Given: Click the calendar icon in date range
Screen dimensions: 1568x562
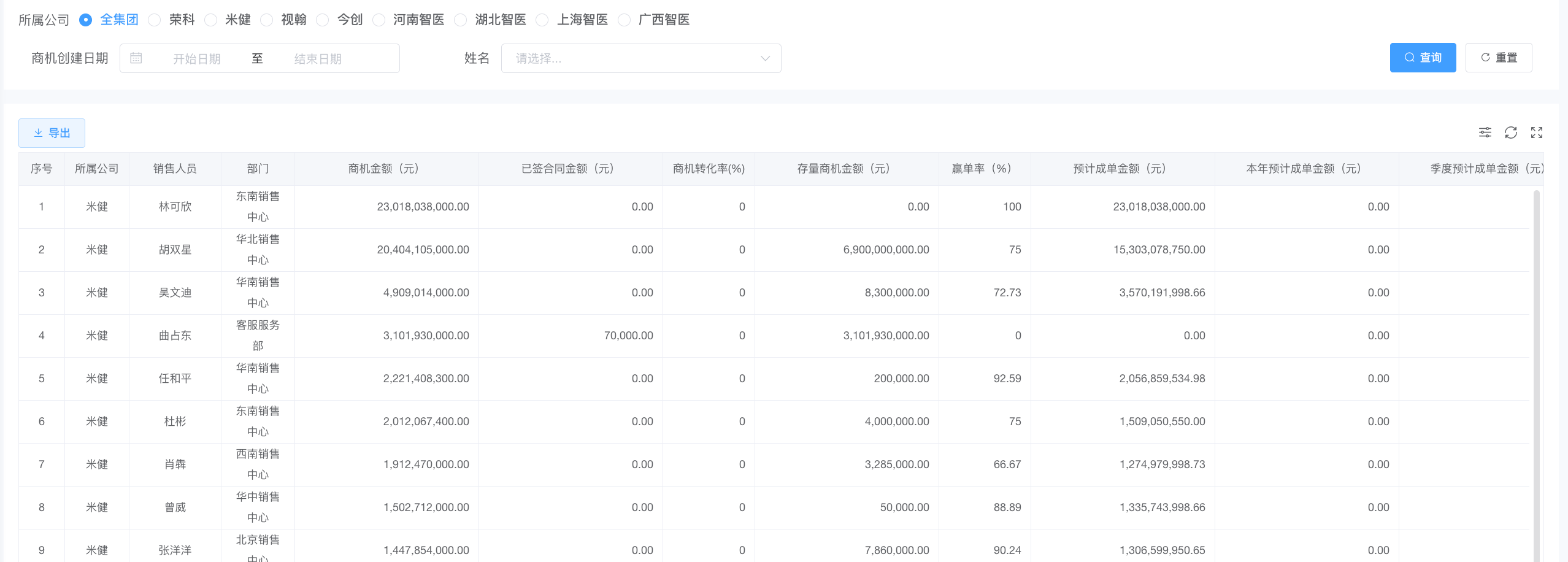Looking at the screenshot, I should tap(136, 58).
